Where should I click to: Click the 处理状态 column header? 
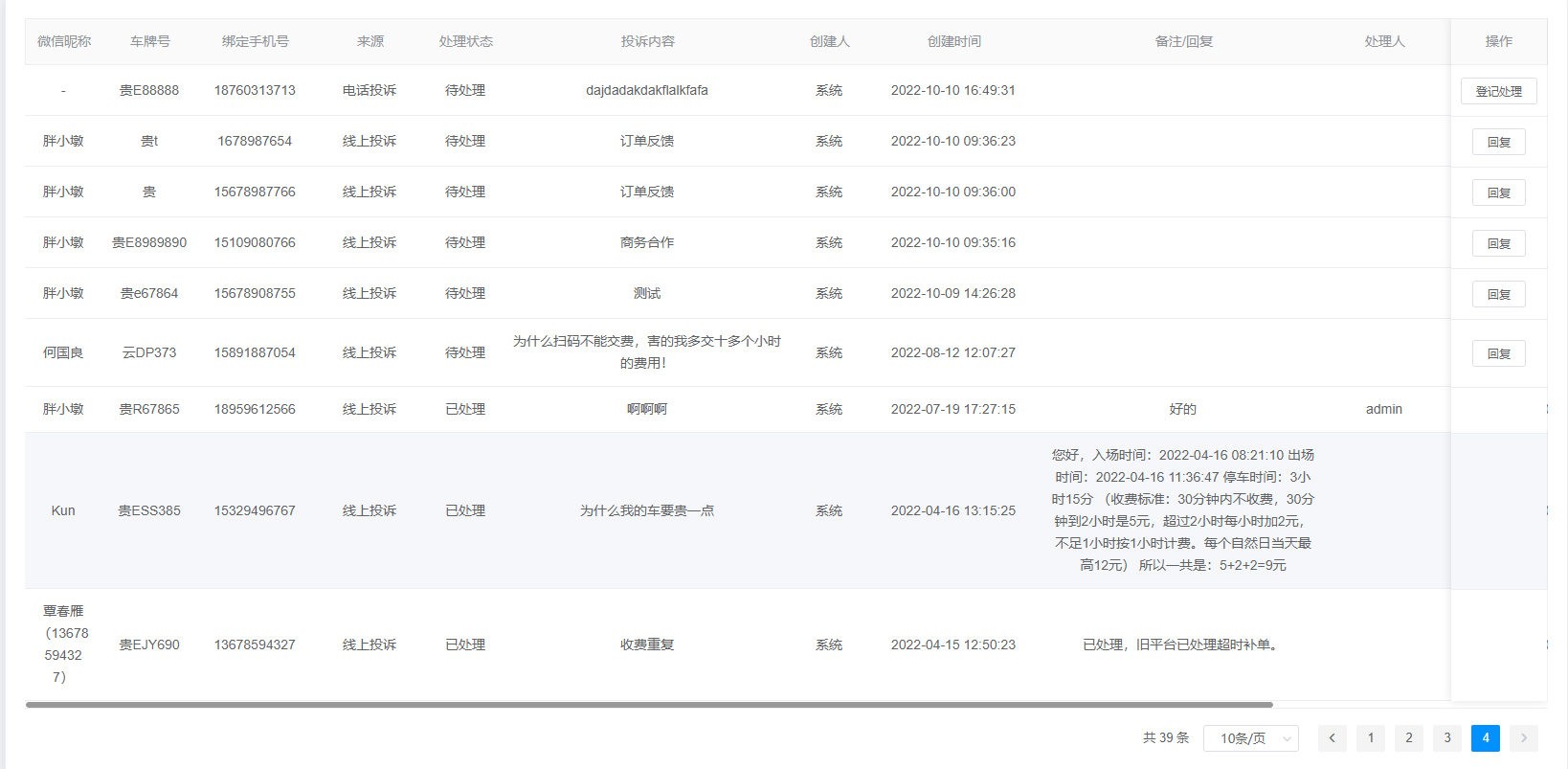click(465, 41)
